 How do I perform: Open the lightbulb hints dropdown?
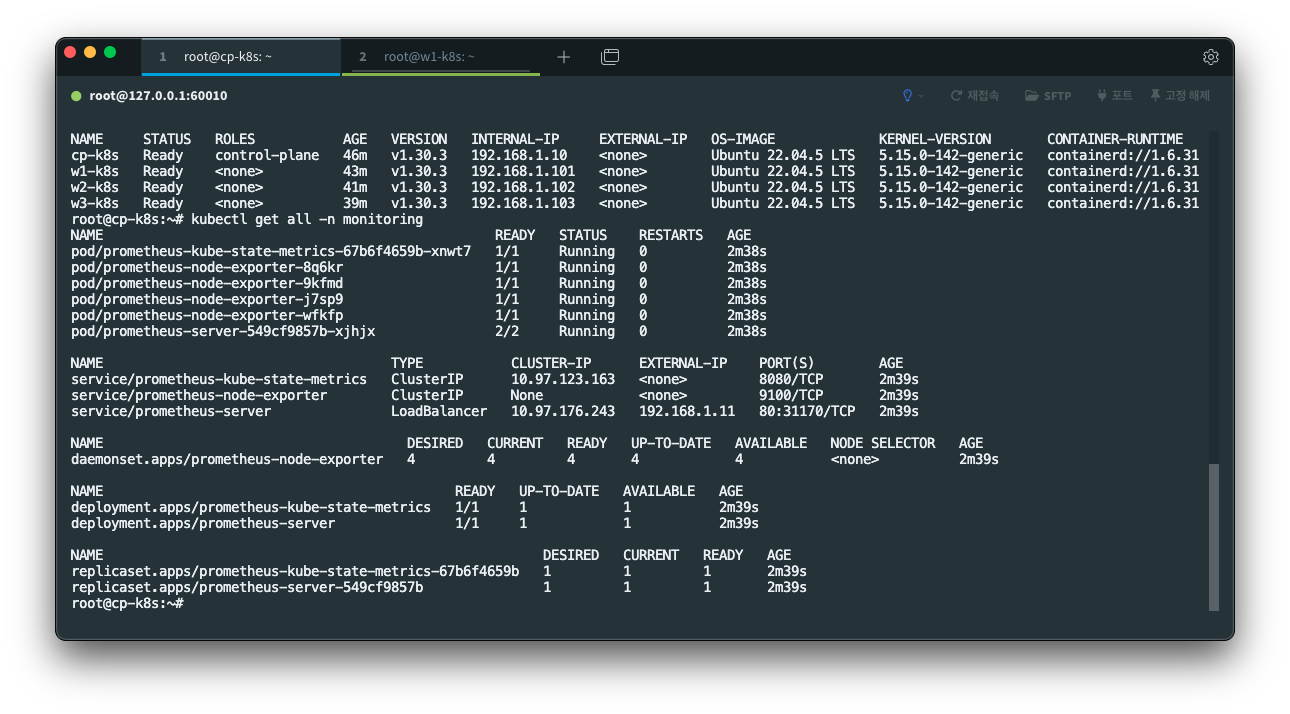pyautogui.click(x=913, y=96)
